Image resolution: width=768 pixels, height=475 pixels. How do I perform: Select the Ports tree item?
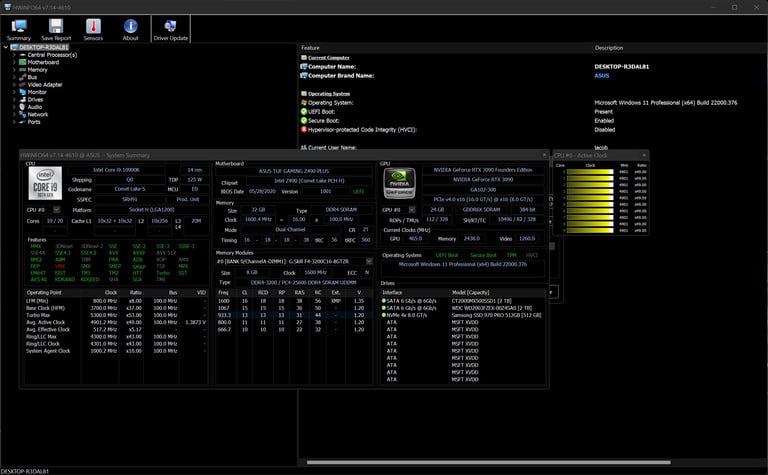34,122
